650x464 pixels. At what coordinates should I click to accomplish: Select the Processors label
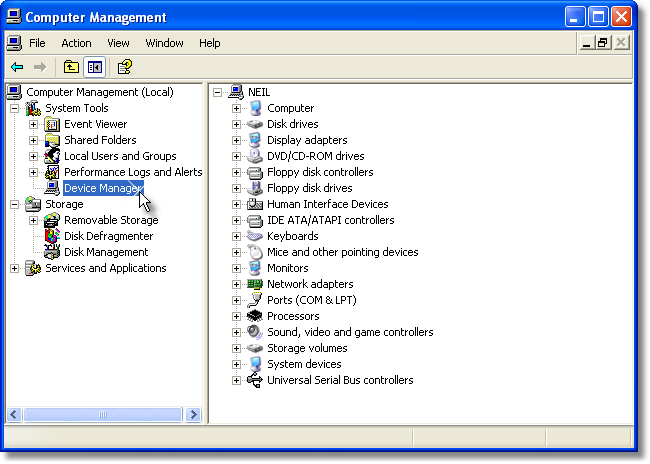click(293, 316)
